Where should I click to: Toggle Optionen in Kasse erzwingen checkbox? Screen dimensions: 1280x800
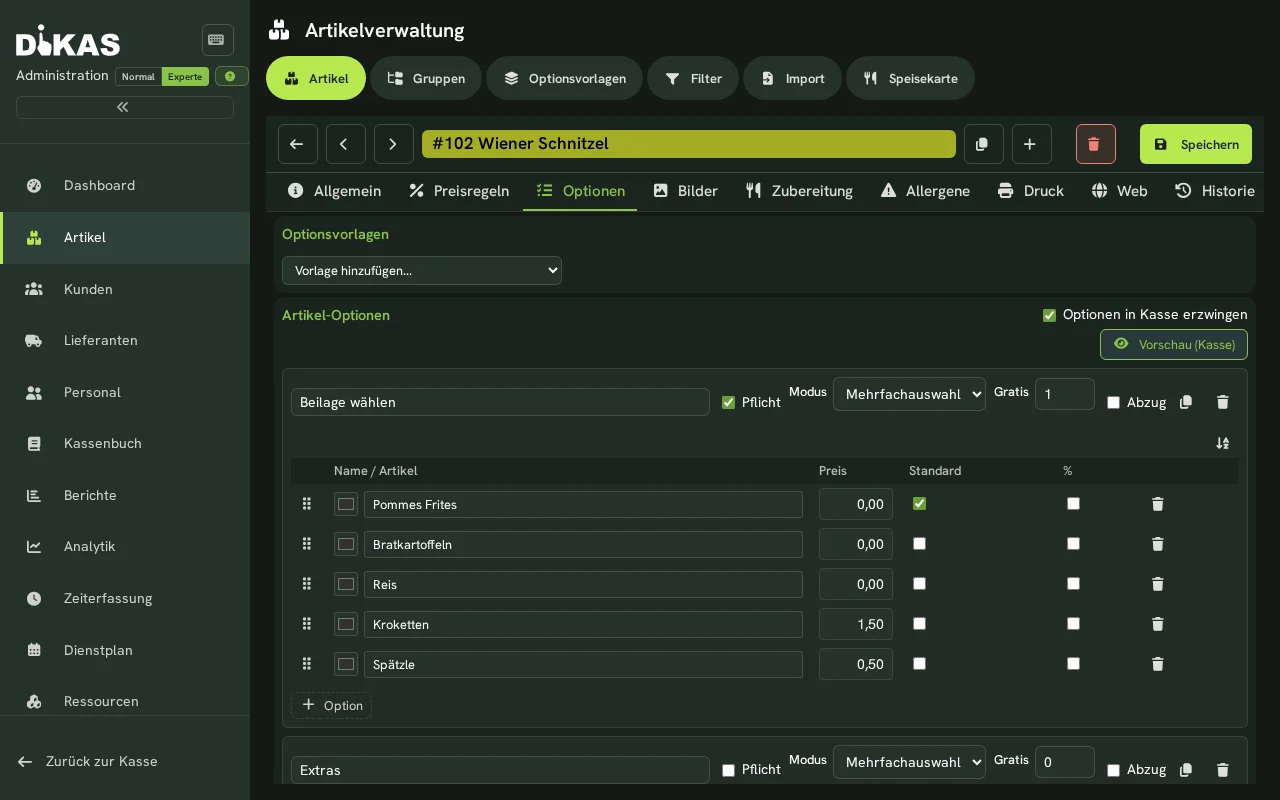point(1049,315)
